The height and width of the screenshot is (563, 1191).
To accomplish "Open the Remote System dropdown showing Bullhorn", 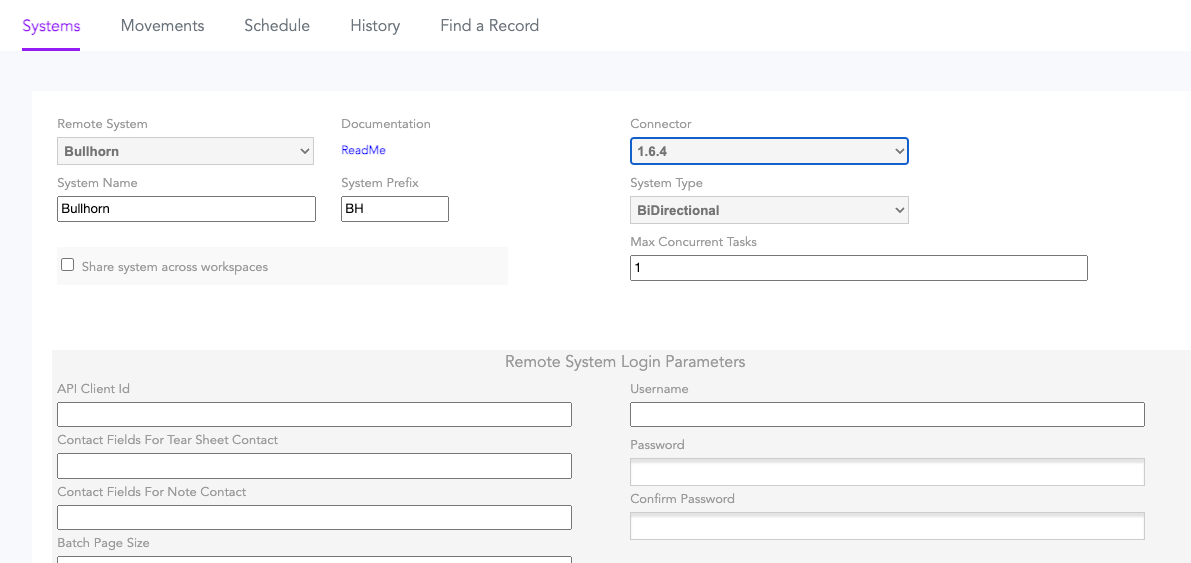I will pos(185,151).
